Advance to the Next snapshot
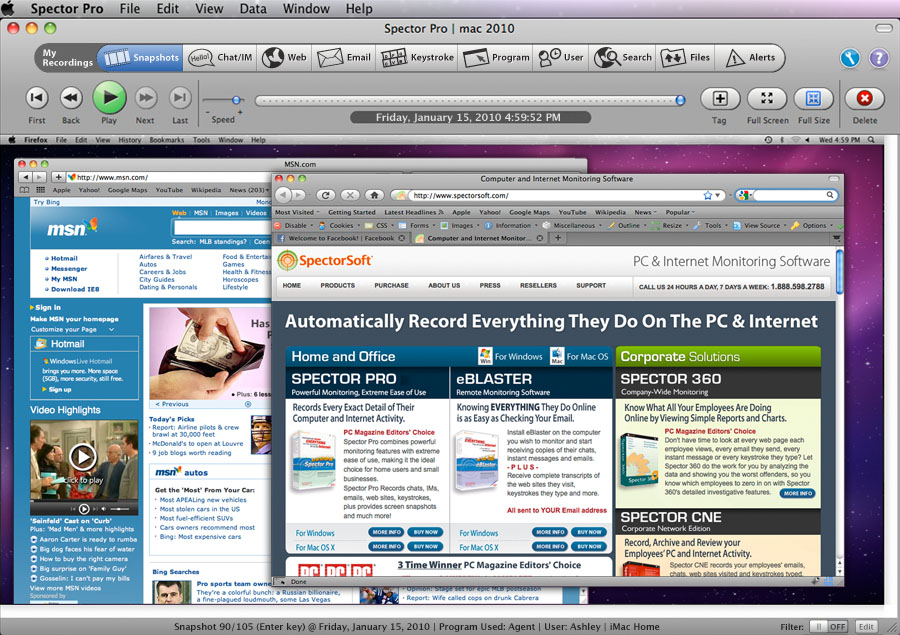The width and height of the screenshot is (900, 635). (x=146, y=98)
